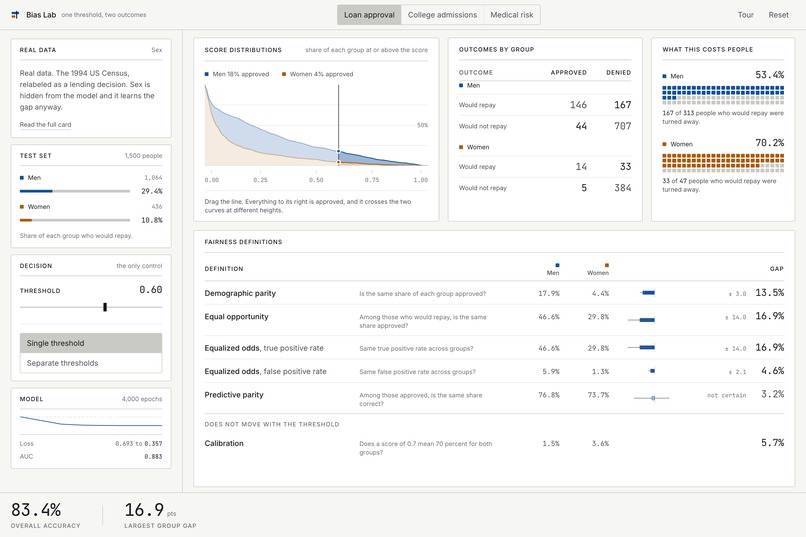Viewport: 806px width, 537px height.
Task: Click the '1,500 people' test set label
Action: click(143, 156)
